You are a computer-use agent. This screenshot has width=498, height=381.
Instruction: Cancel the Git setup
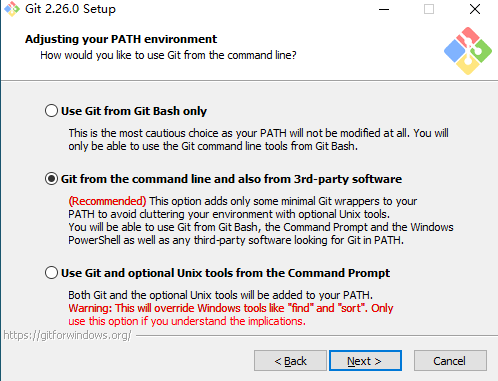coord(450,361)
